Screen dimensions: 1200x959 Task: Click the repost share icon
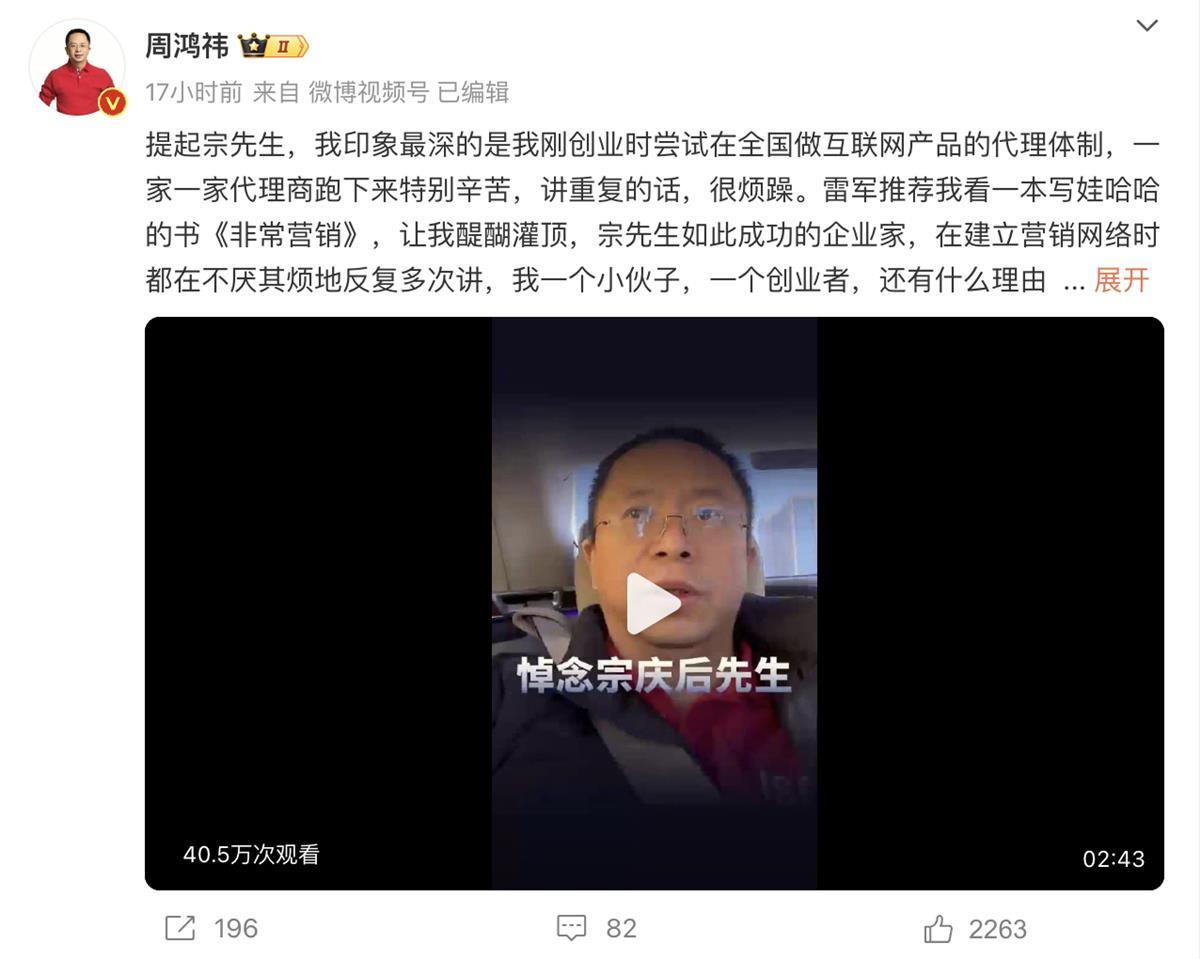coord(180,929)
